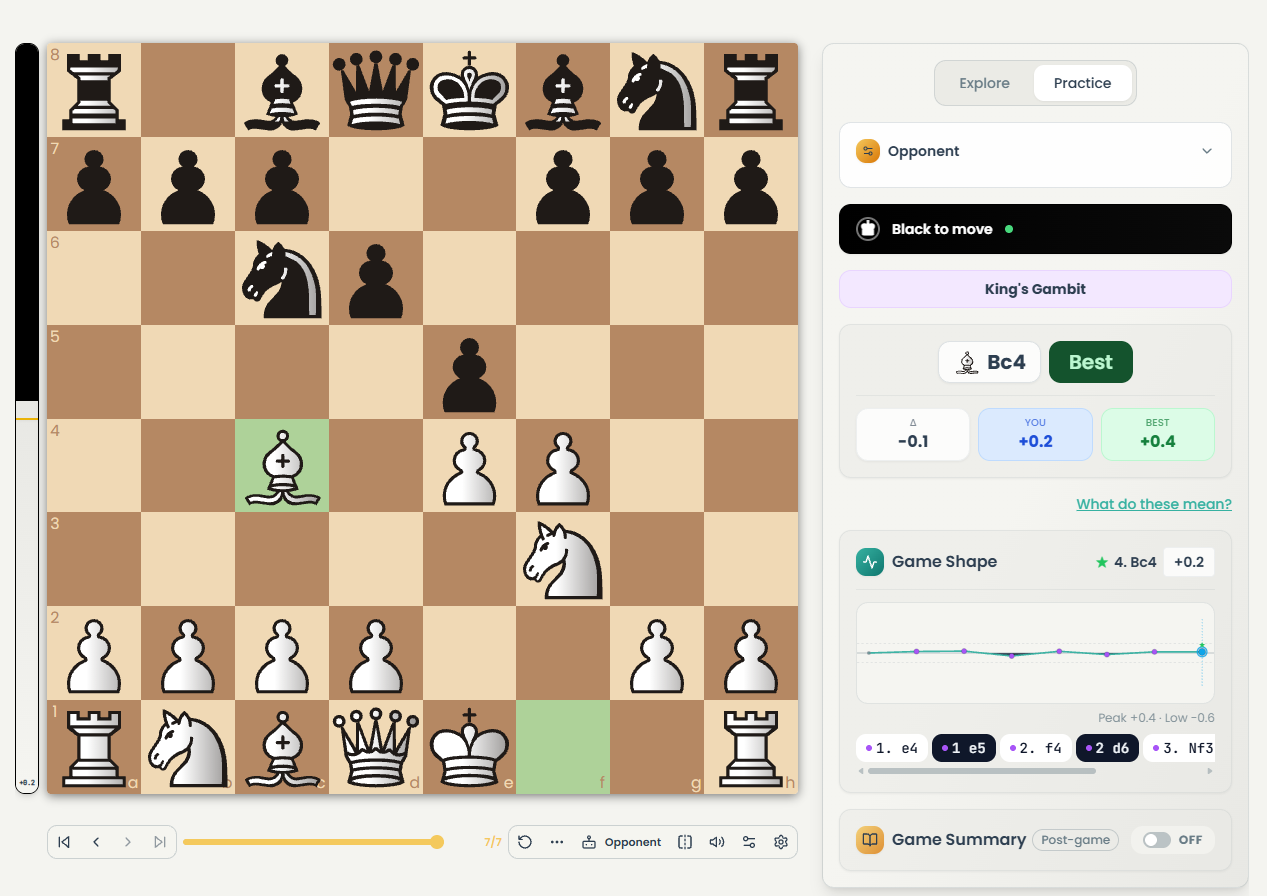
Task: Select the white queen on d1
Action: [x=376, y=747]
